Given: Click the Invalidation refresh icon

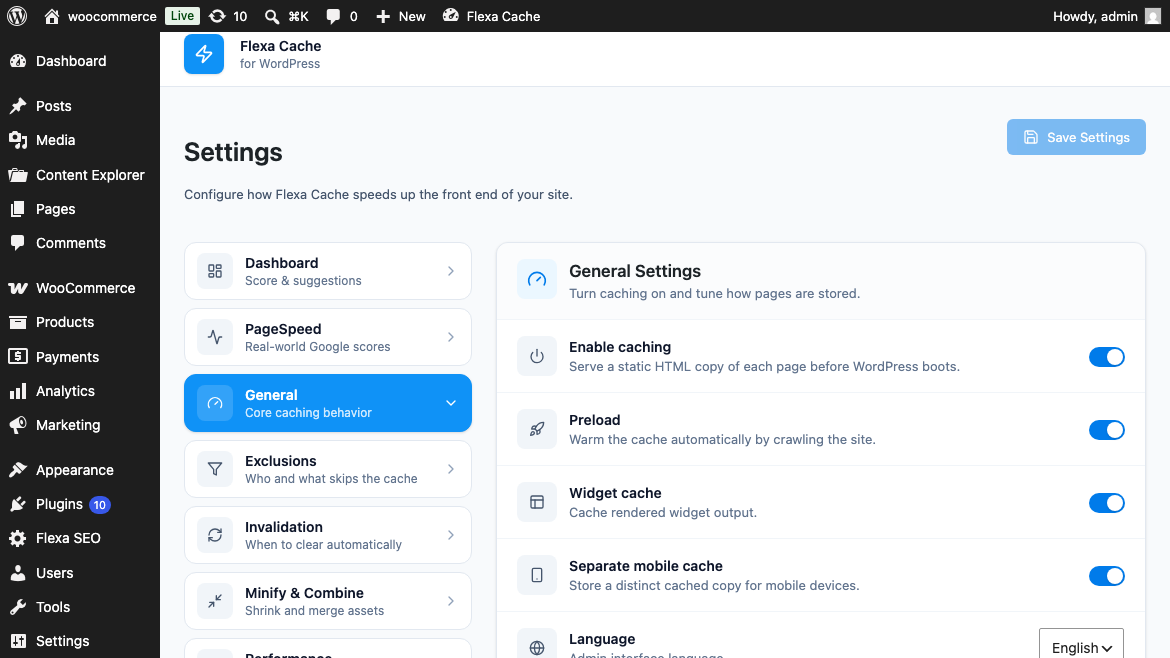Looking at the screenshot, I should pos(215,535).
